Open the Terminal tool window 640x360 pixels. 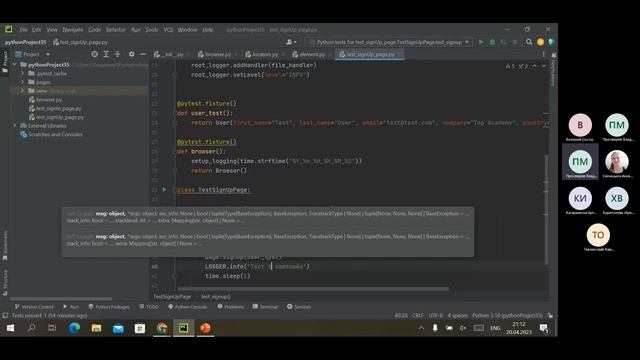[265, 307]
